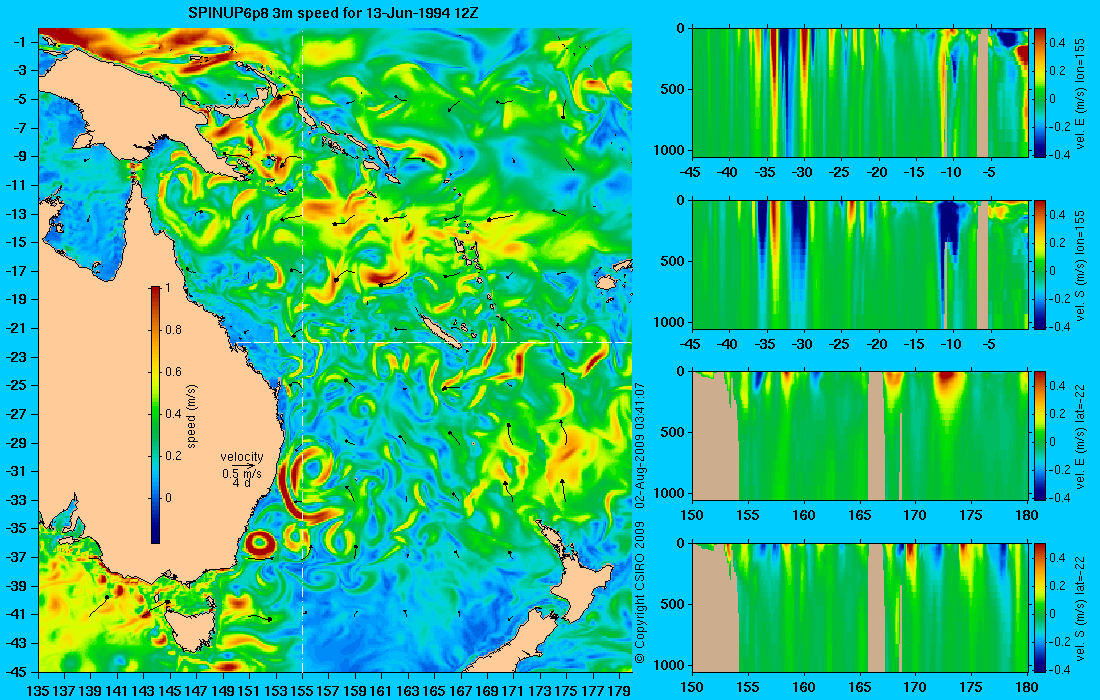Open the "vel. E (m/s) lon=155" section plot

[x=860, y=93]
